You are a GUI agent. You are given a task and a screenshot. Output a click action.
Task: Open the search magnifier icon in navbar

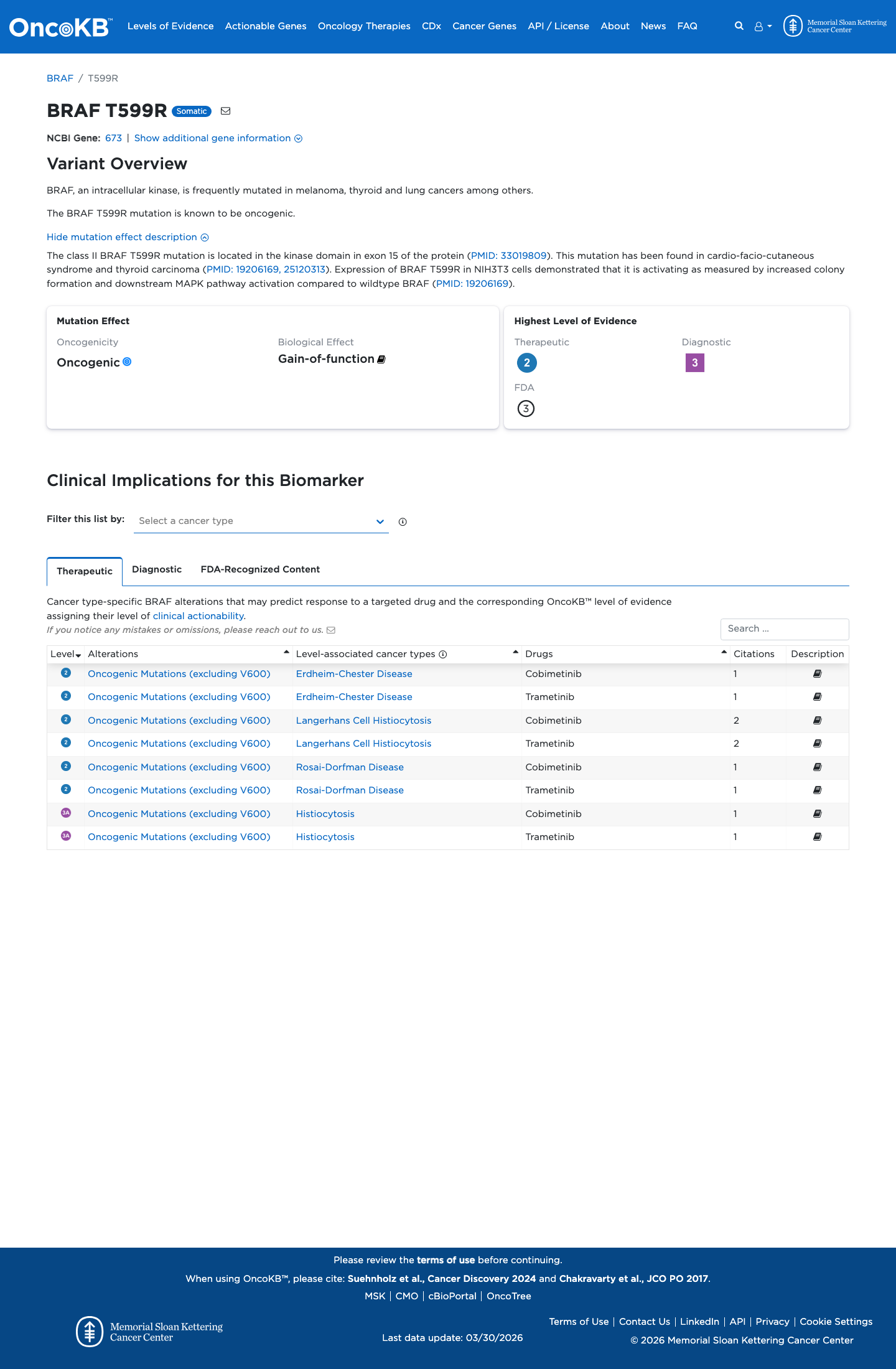pyautogui.click(x=739, y=26)
